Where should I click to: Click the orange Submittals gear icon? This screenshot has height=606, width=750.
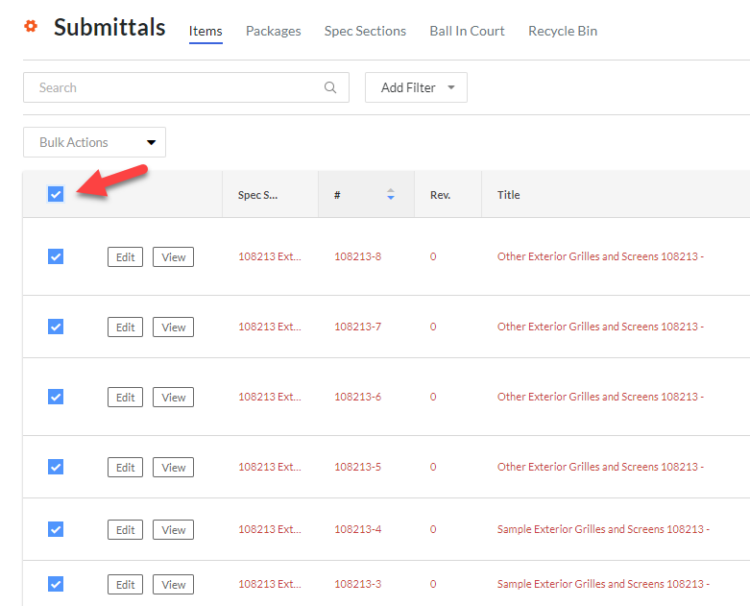click(x=31, y=27)
